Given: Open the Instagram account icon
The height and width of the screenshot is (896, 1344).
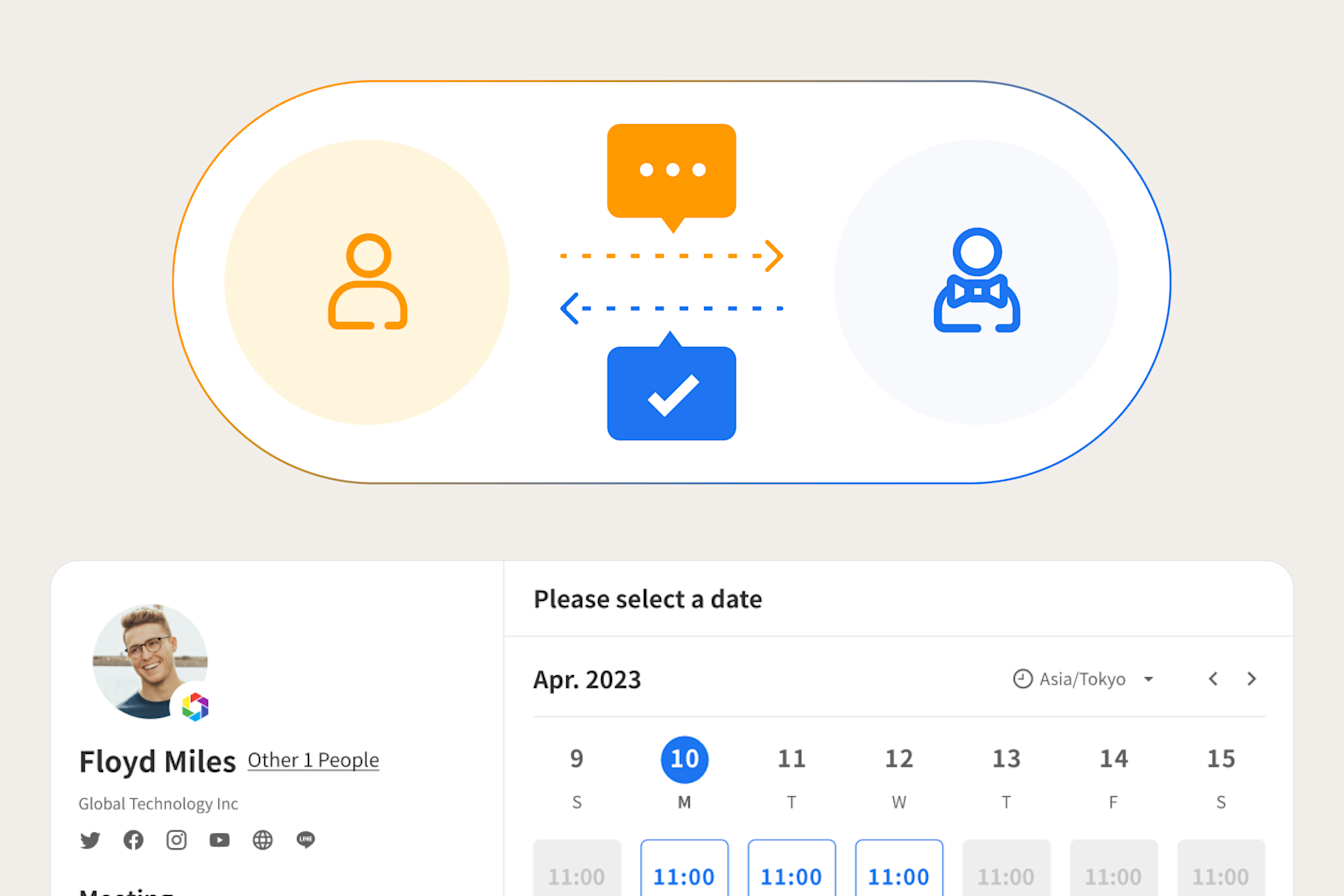Looking at the screenshot, I should tap(176, 840).
